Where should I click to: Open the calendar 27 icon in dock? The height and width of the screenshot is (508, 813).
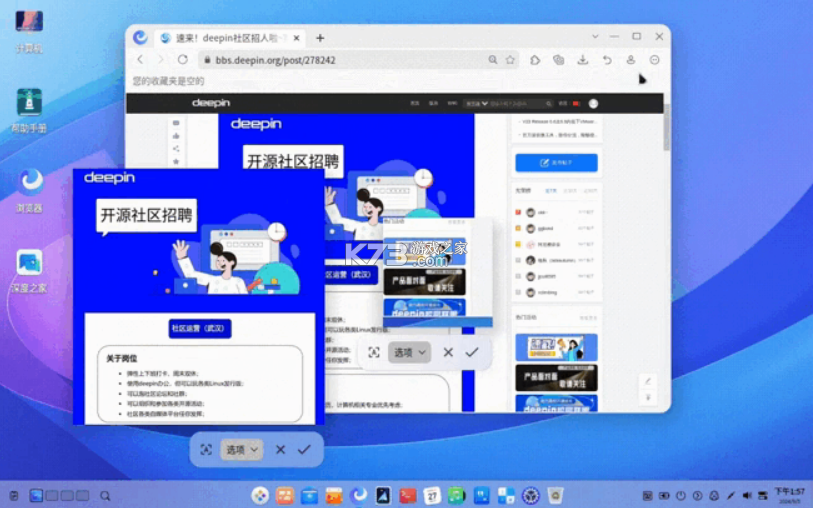tap(431, 496)
